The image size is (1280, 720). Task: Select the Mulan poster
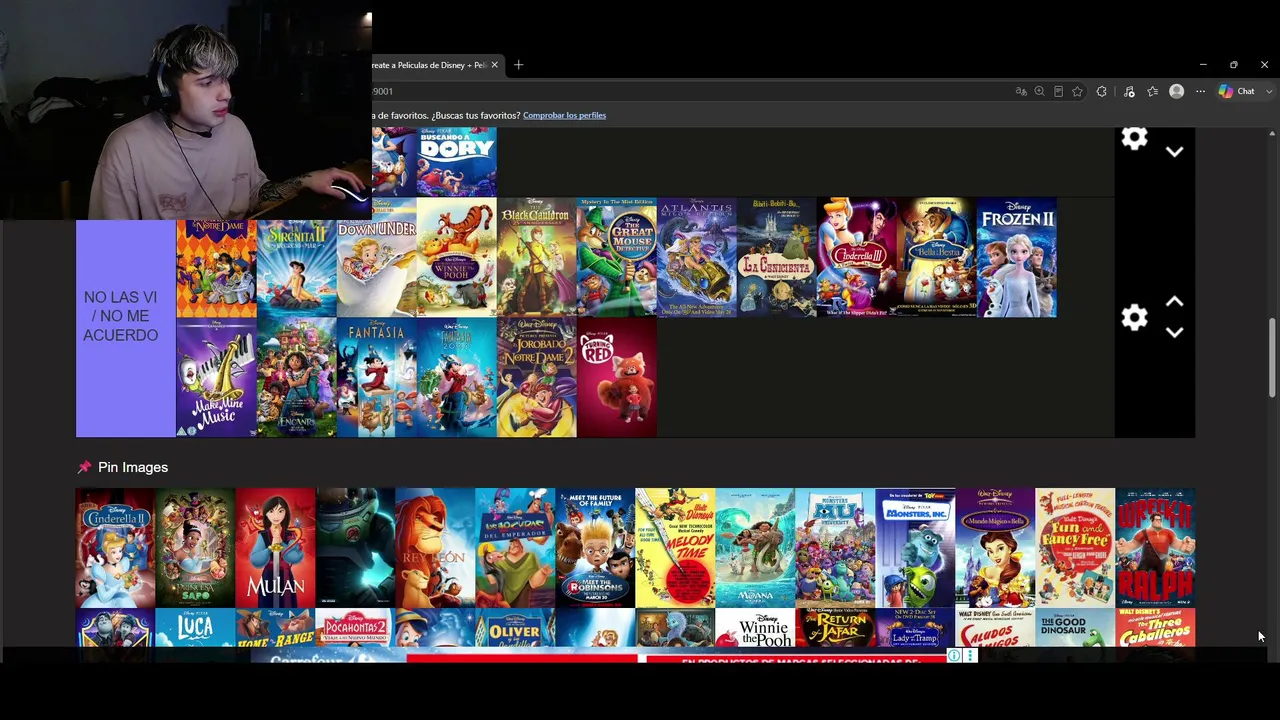(x=275, y=548)
